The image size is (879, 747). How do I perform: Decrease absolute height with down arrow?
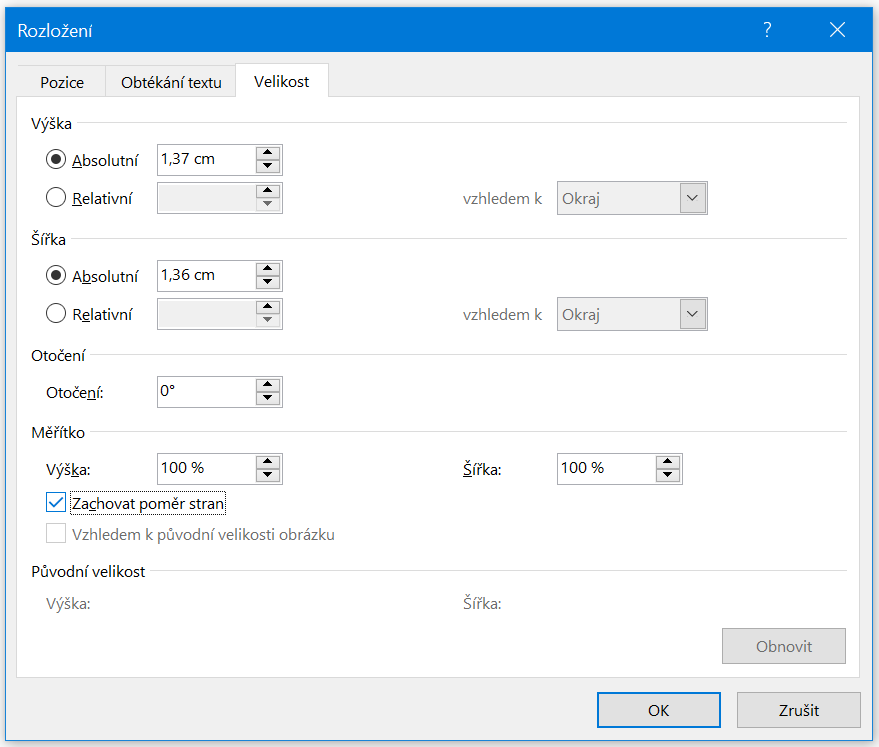(x=266, y=167)
